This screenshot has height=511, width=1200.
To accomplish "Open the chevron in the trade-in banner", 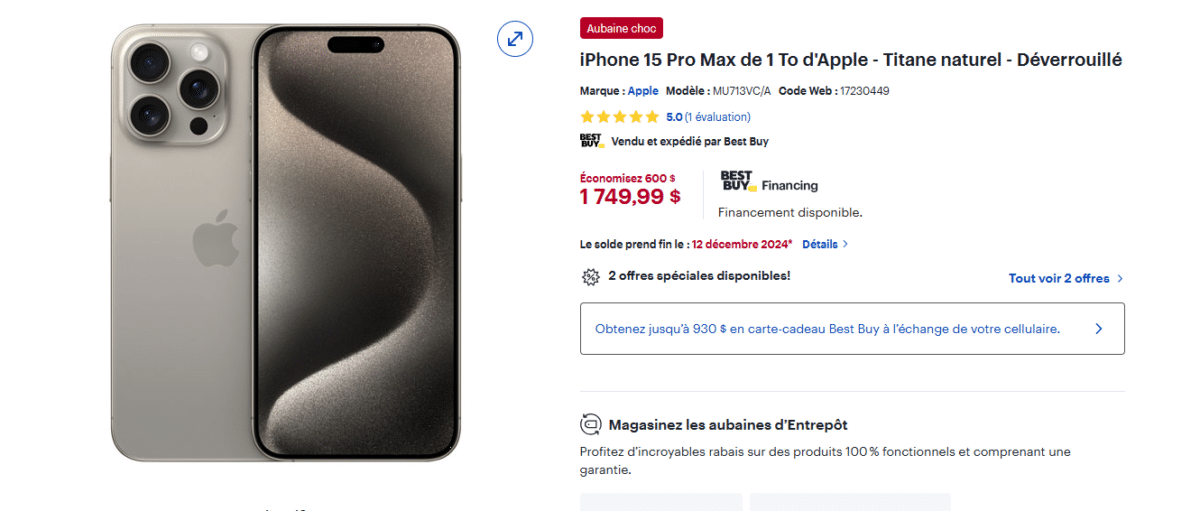I will (x=1099, y=328).
